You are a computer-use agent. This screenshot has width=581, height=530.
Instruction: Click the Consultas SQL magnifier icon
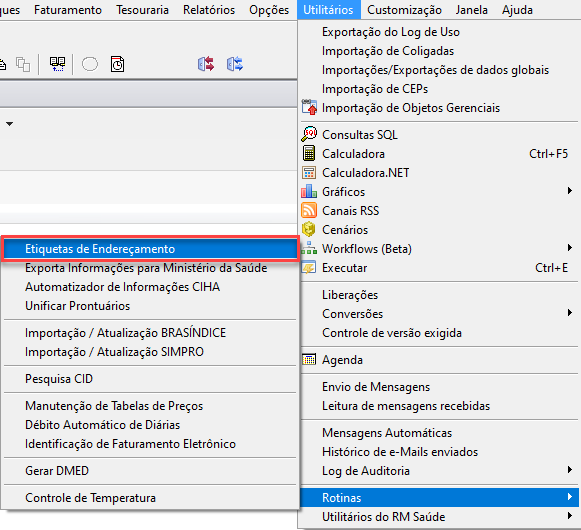pyautogui.click(x=309, y=134)
